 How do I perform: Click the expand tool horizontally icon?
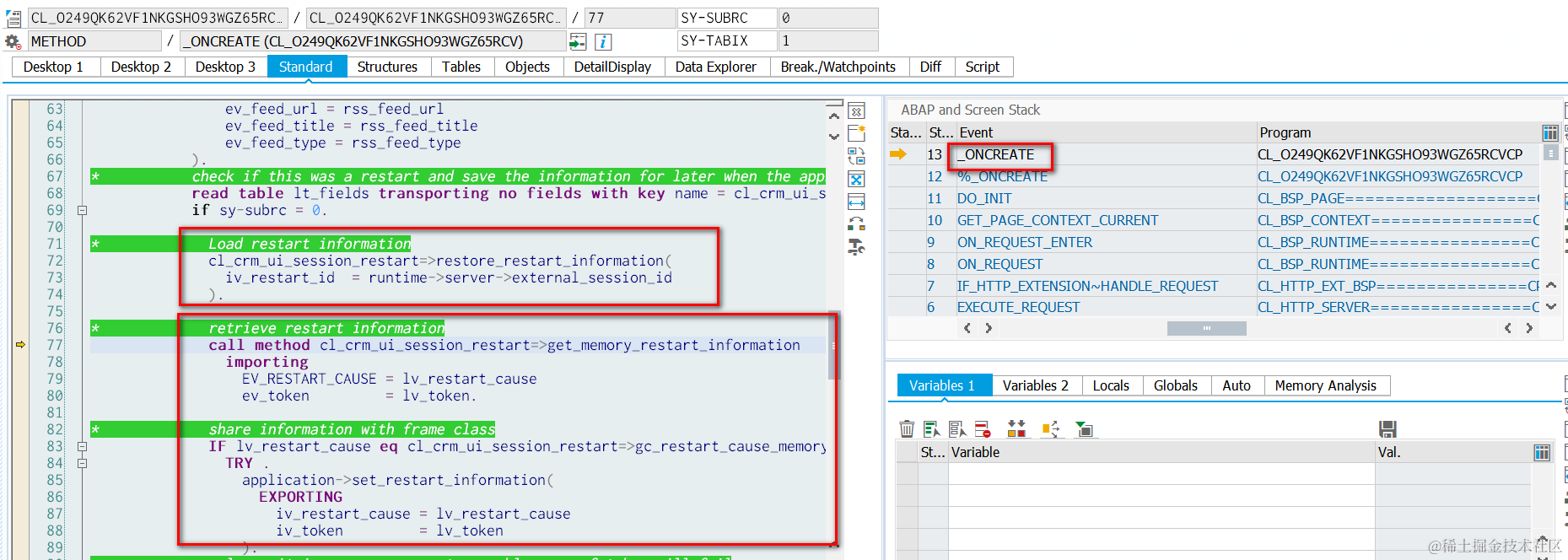[856, 202]
